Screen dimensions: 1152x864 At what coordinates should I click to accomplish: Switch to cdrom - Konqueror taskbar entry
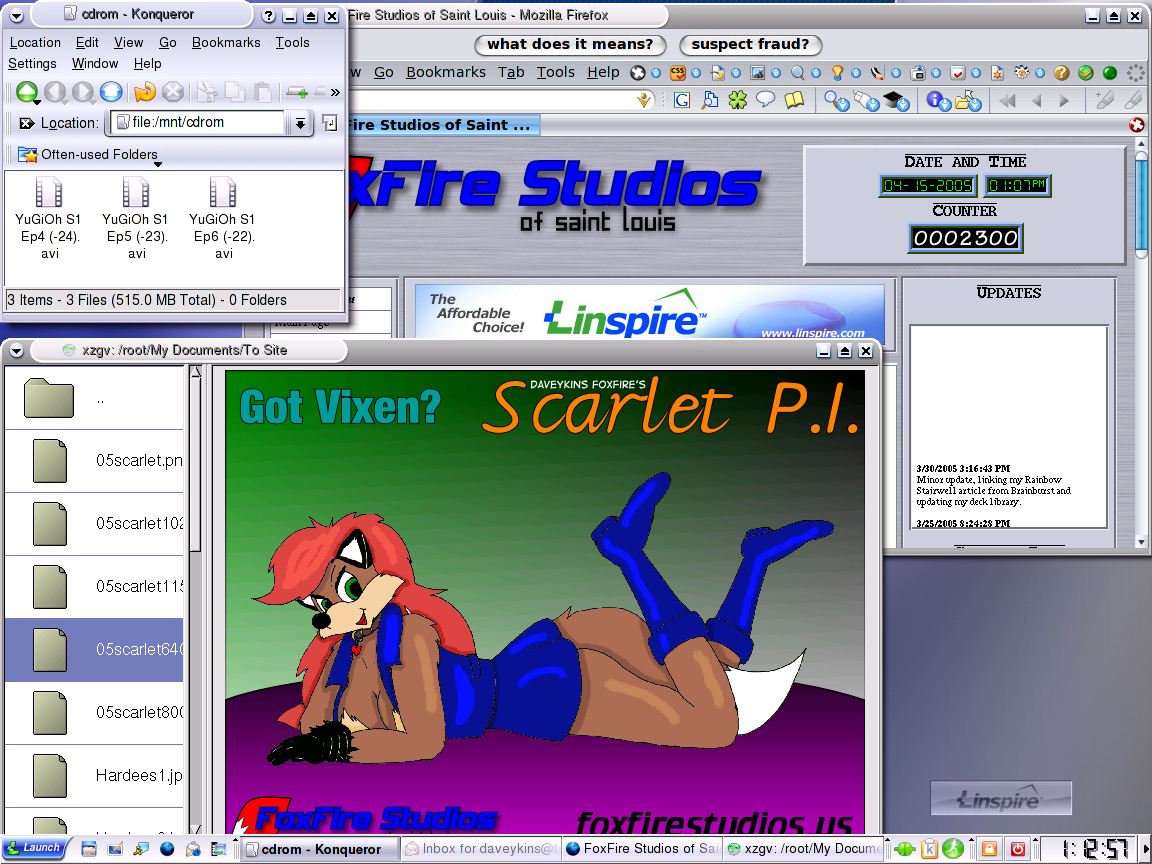click(321, 849)
